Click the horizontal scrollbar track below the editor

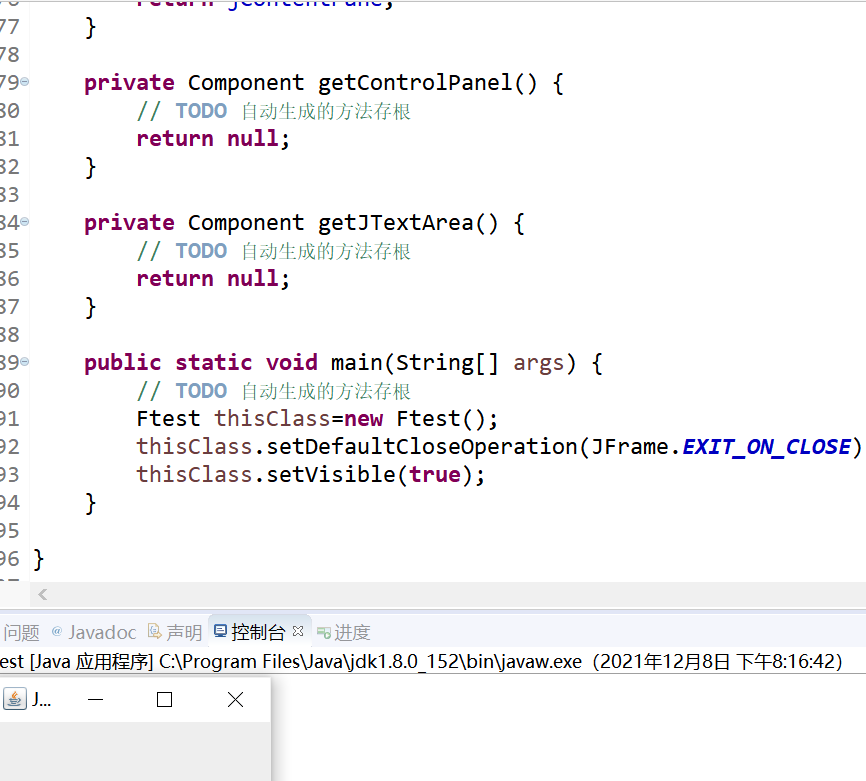pos(450,594)
